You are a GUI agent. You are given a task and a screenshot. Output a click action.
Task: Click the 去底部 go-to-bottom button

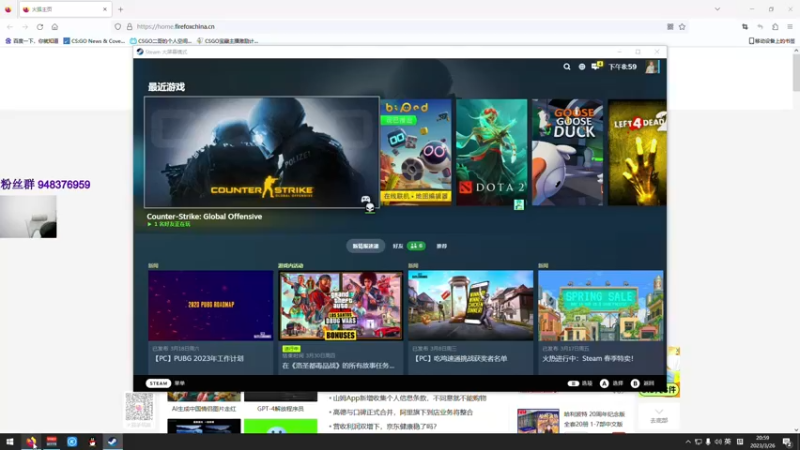(659, 416)
